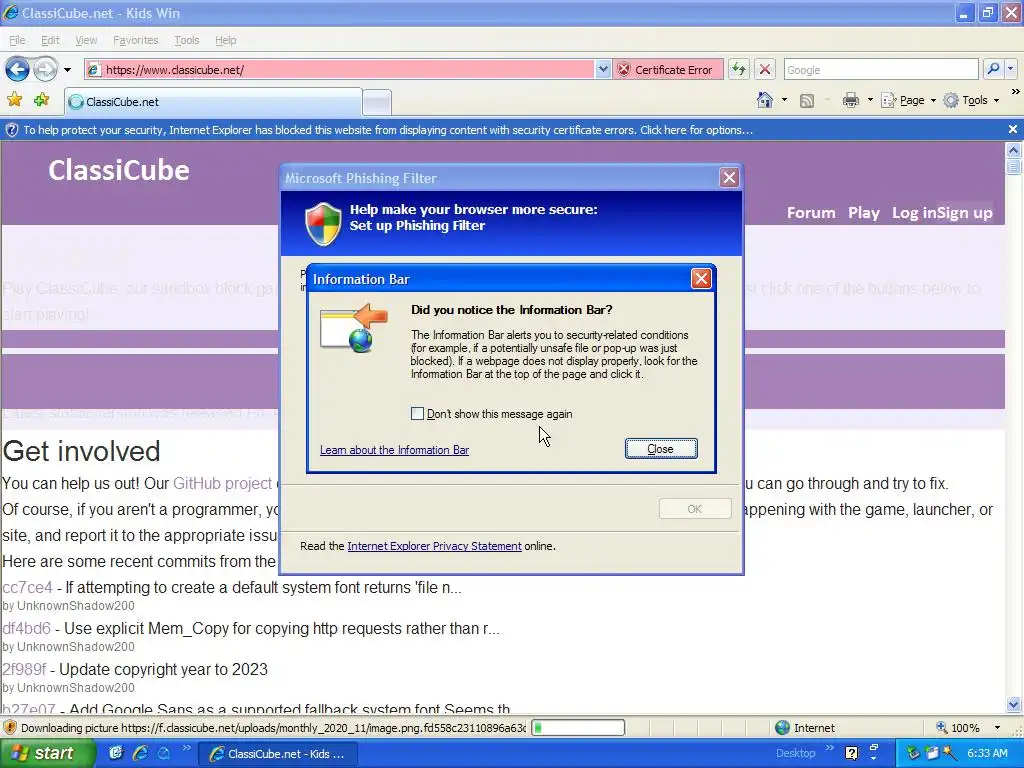The width and height of the screenshot is (1024, 768).
Task: Open the search provider options dropdown
Action: pos(1010,69)
